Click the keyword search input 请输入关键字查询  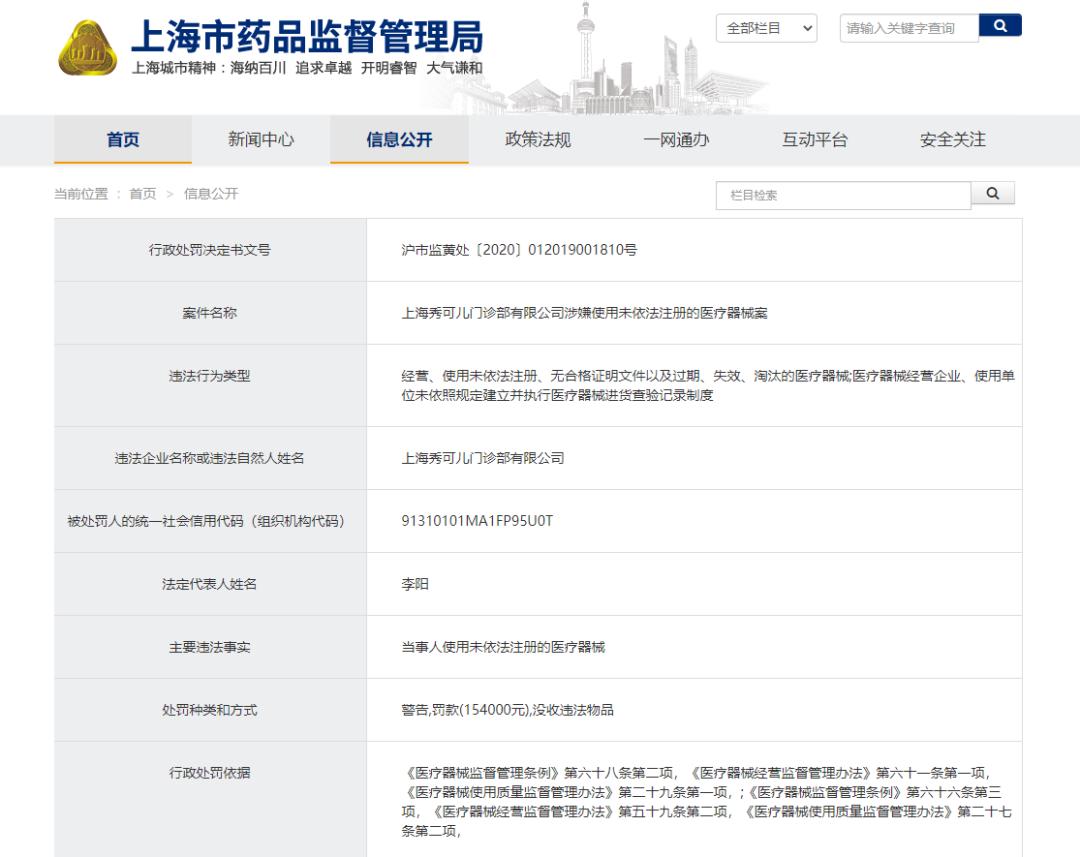click(x=905, y=27)
